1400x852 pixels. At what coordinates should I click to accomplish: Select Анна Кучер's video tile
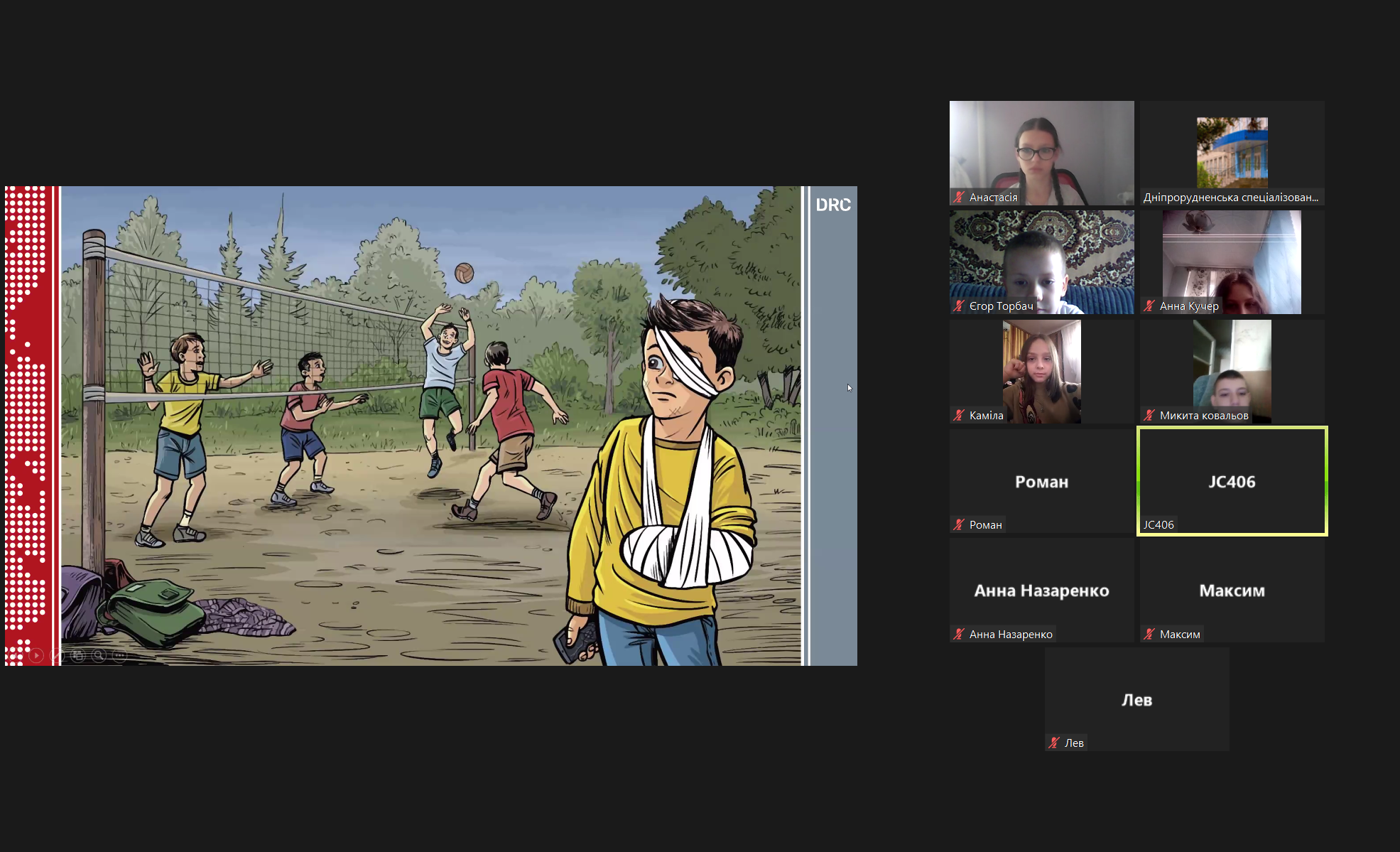coord(1232,262)
